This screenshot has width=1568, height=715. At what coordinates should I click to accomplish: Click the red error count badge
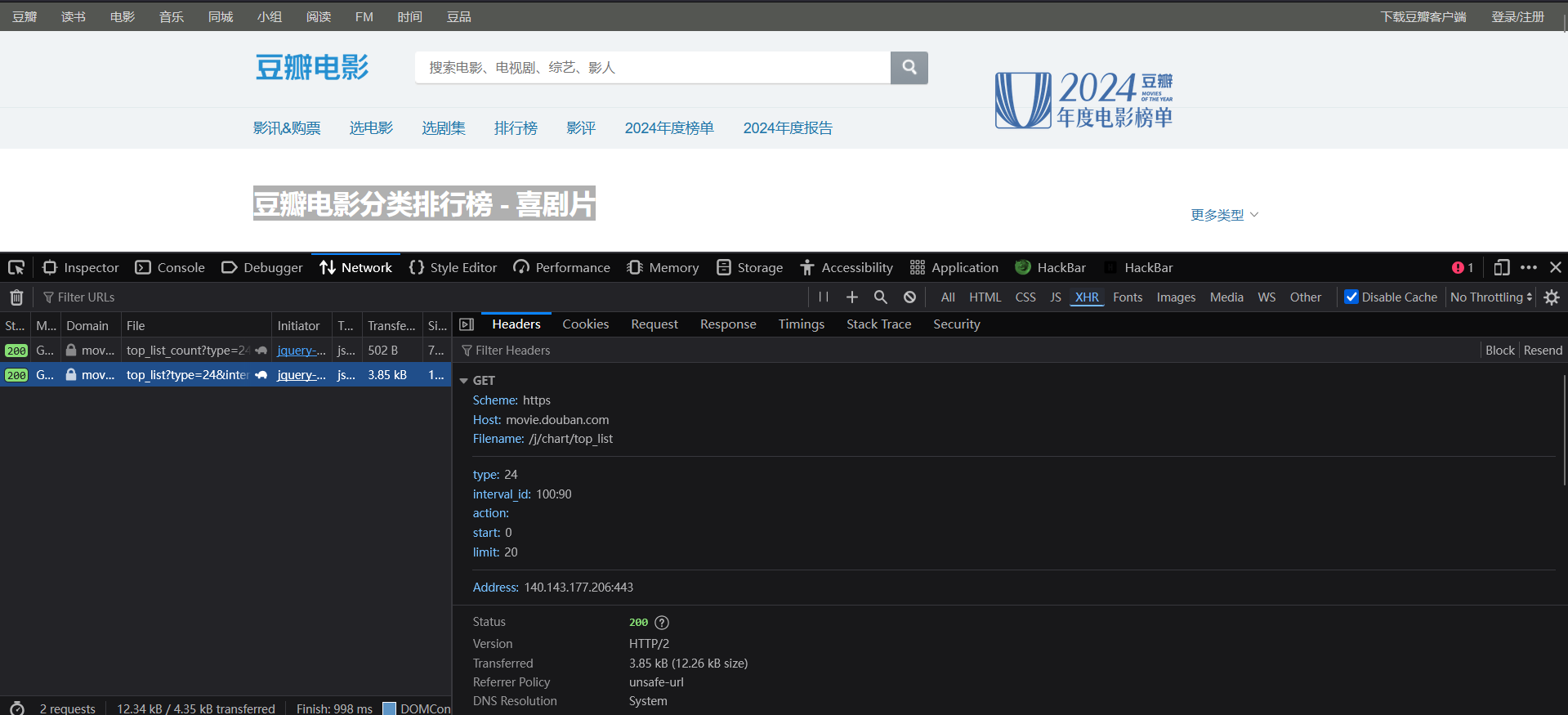point(1463,267)
